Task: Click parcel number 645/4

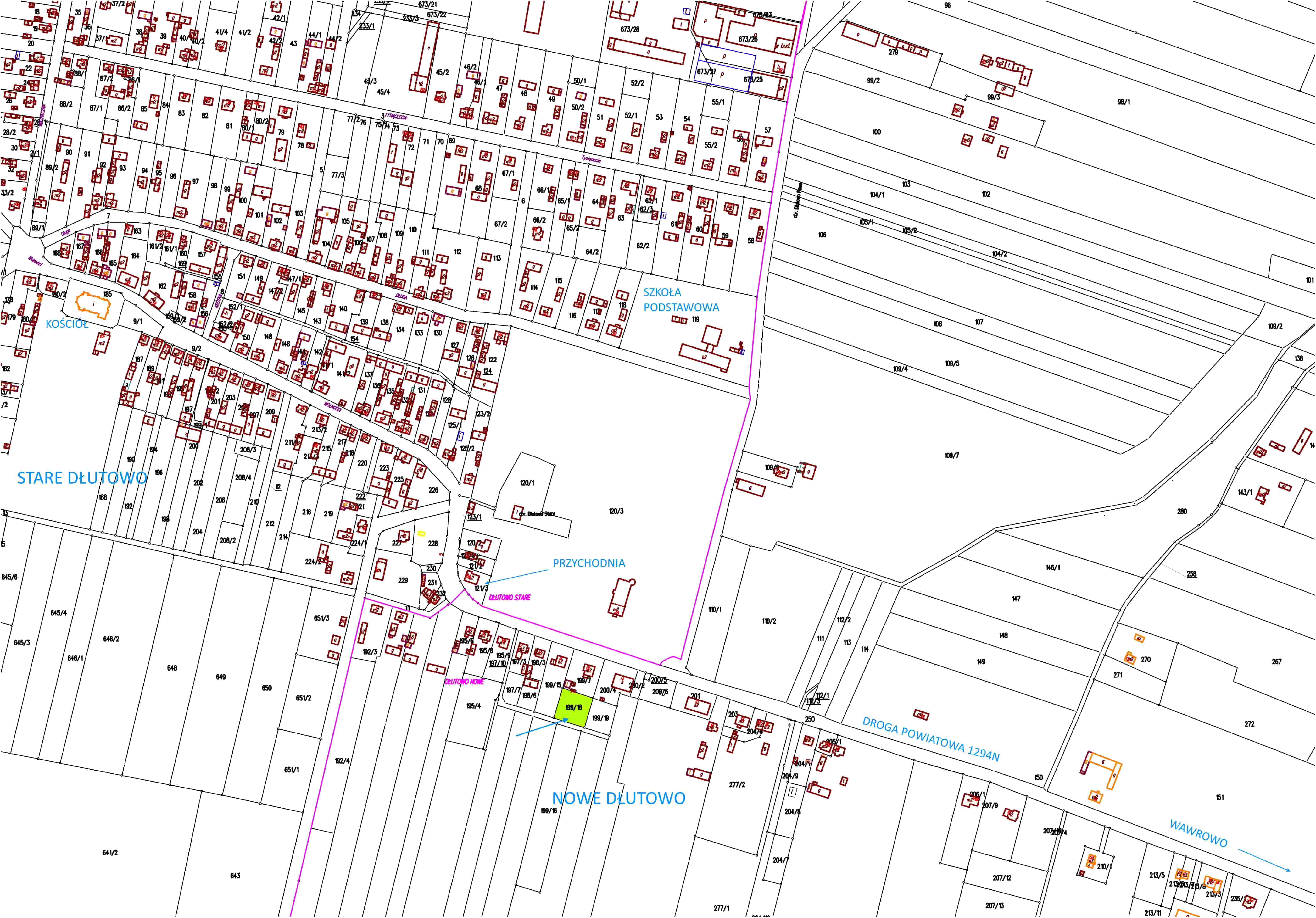Action: coord(59,613)
